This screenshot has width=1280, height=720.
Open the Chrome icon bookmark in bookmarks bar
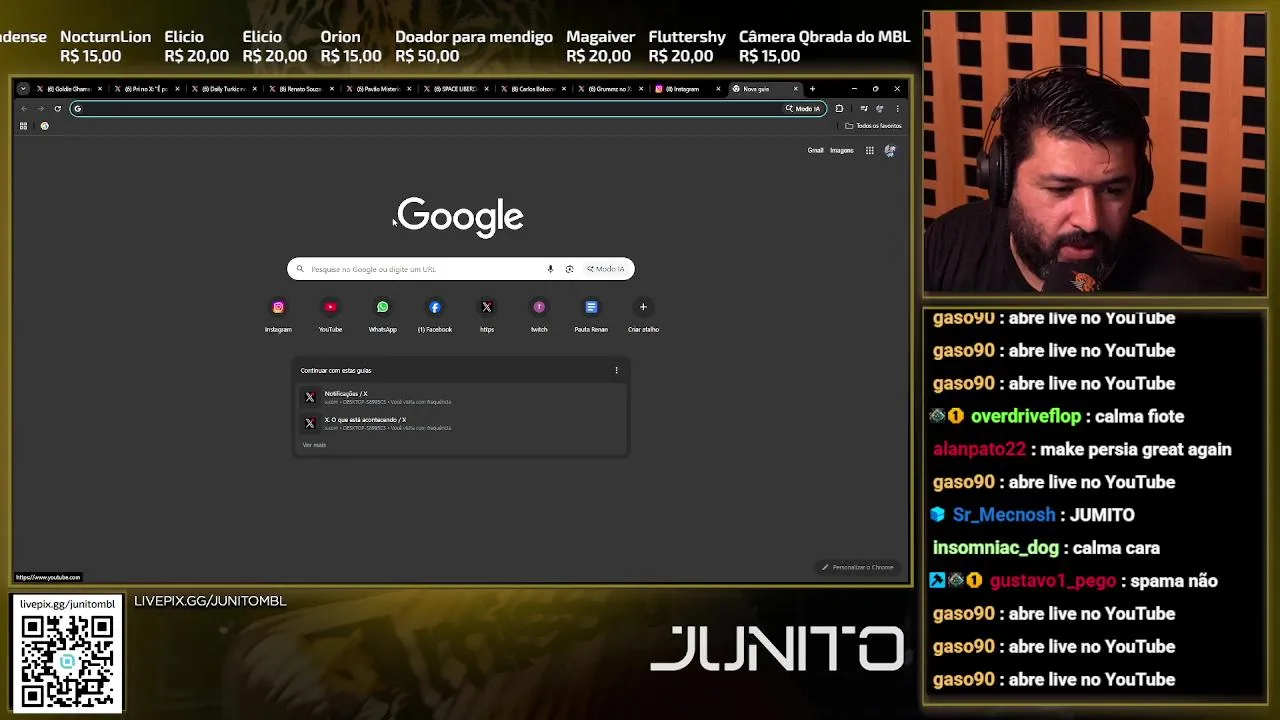click(44, 126)
